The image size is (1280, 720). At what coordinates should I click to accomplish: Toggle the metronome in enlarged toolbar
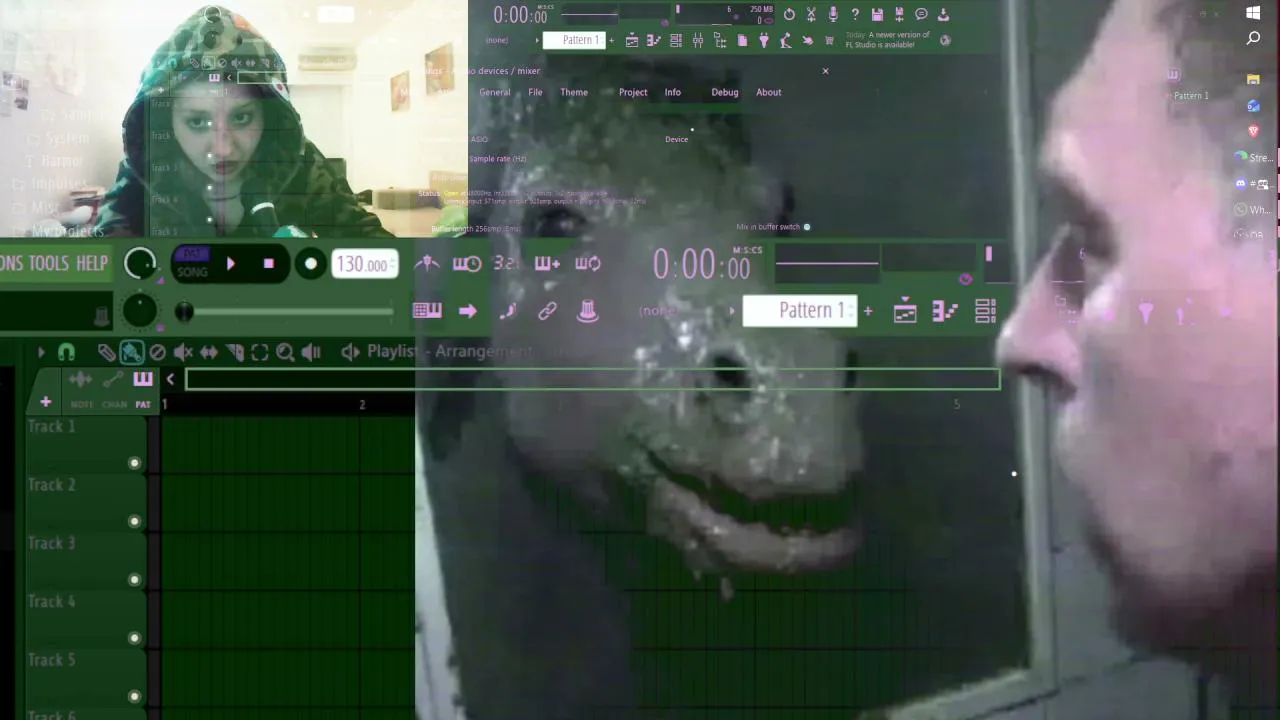(x=427, y=264)
